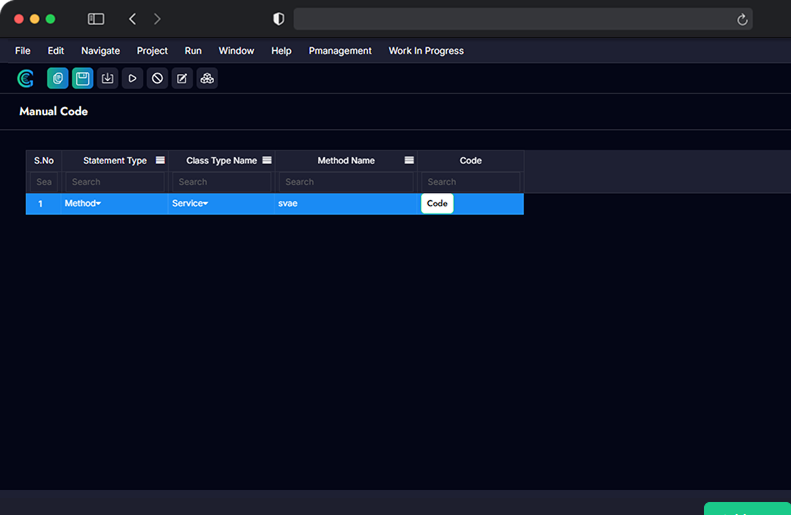Image resolution: width=791 pixels, height=515 pixels.
Task: Open the File menu
Action: coord(23,51)
